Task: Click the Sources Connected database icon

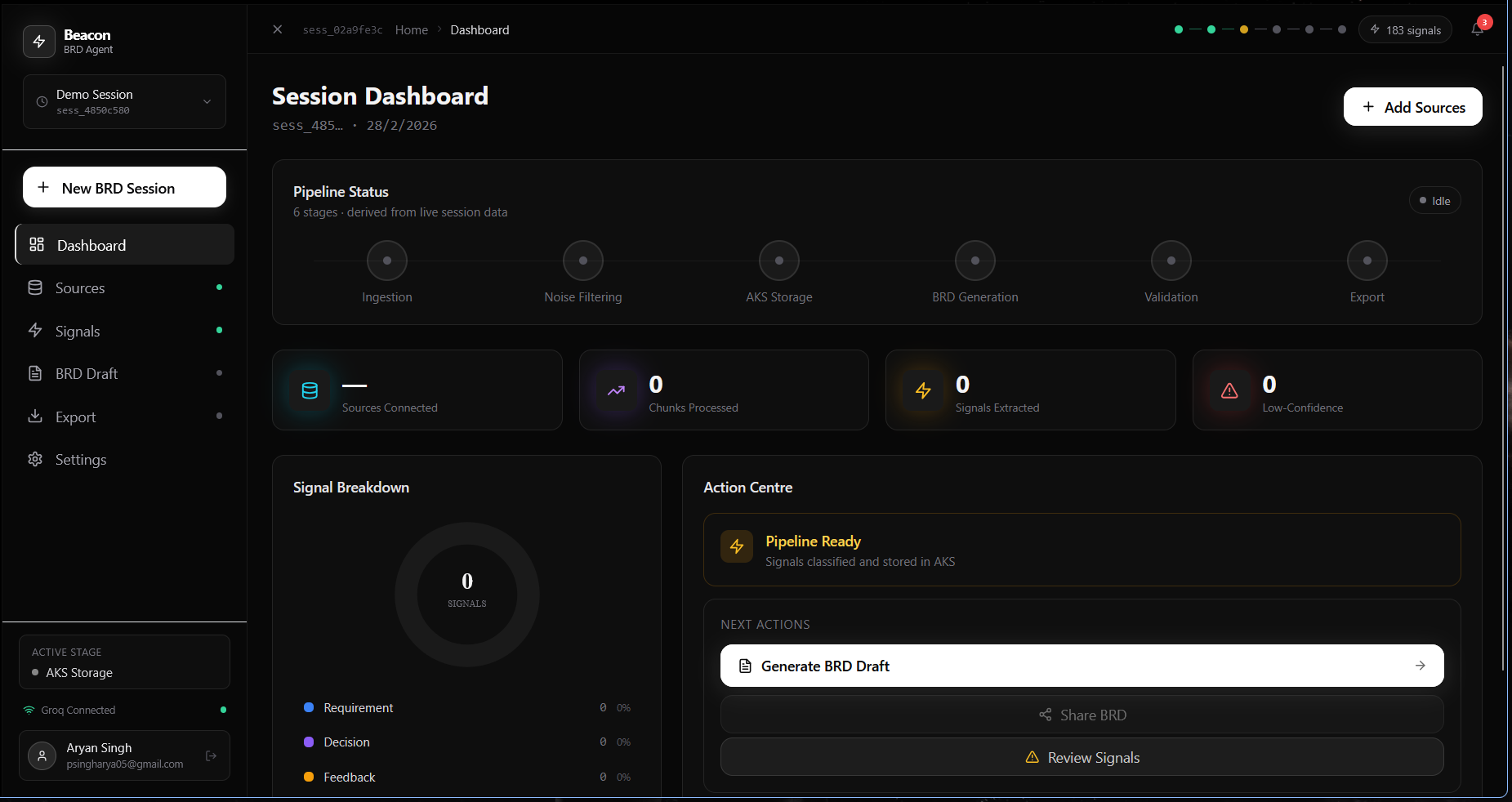Action: pyautogui.click(x=310, y=390)
